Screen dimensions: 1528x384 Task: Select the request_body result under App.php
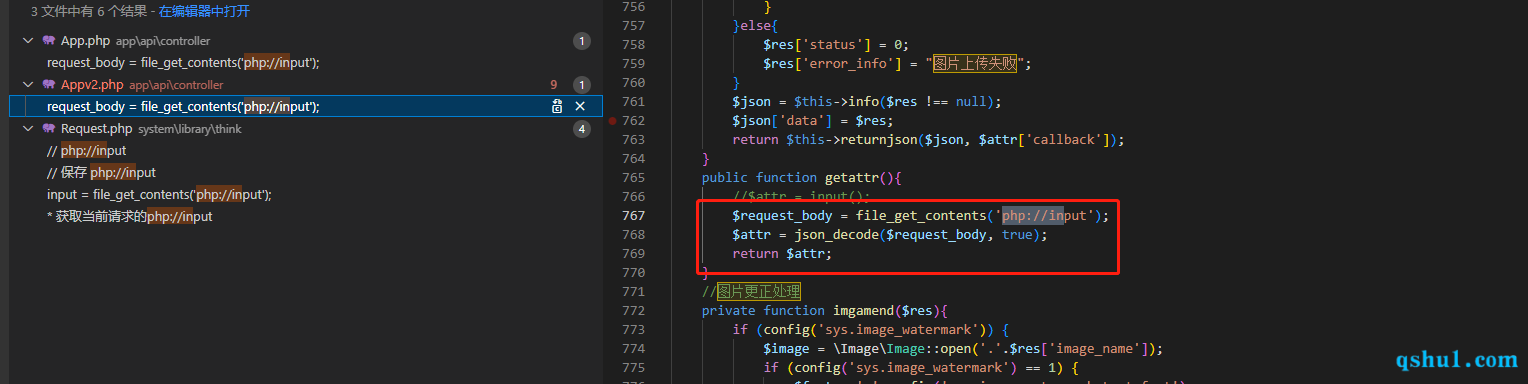point(183,63)
